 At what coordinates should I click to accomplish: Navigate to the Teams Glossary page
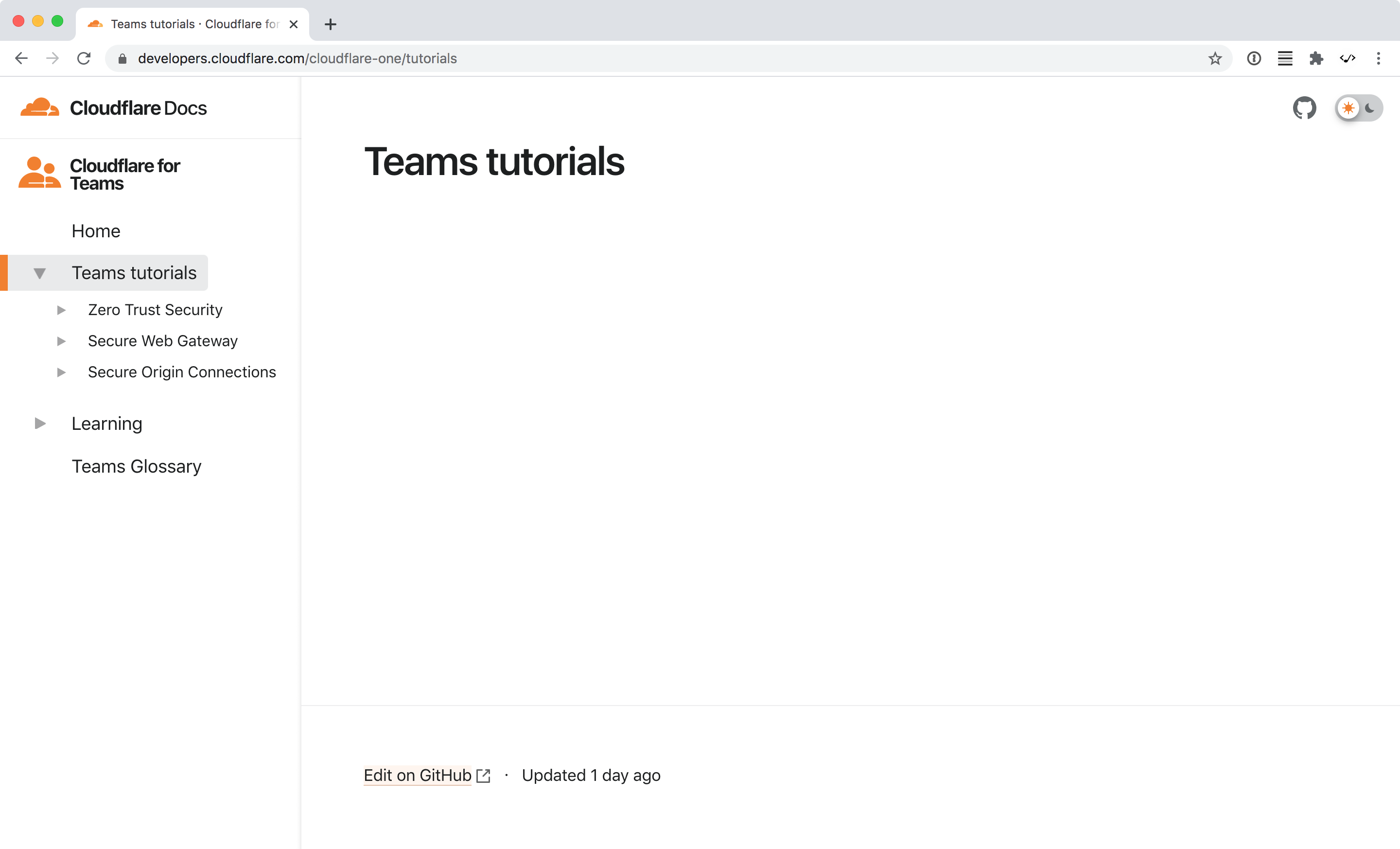coord(137,466)
